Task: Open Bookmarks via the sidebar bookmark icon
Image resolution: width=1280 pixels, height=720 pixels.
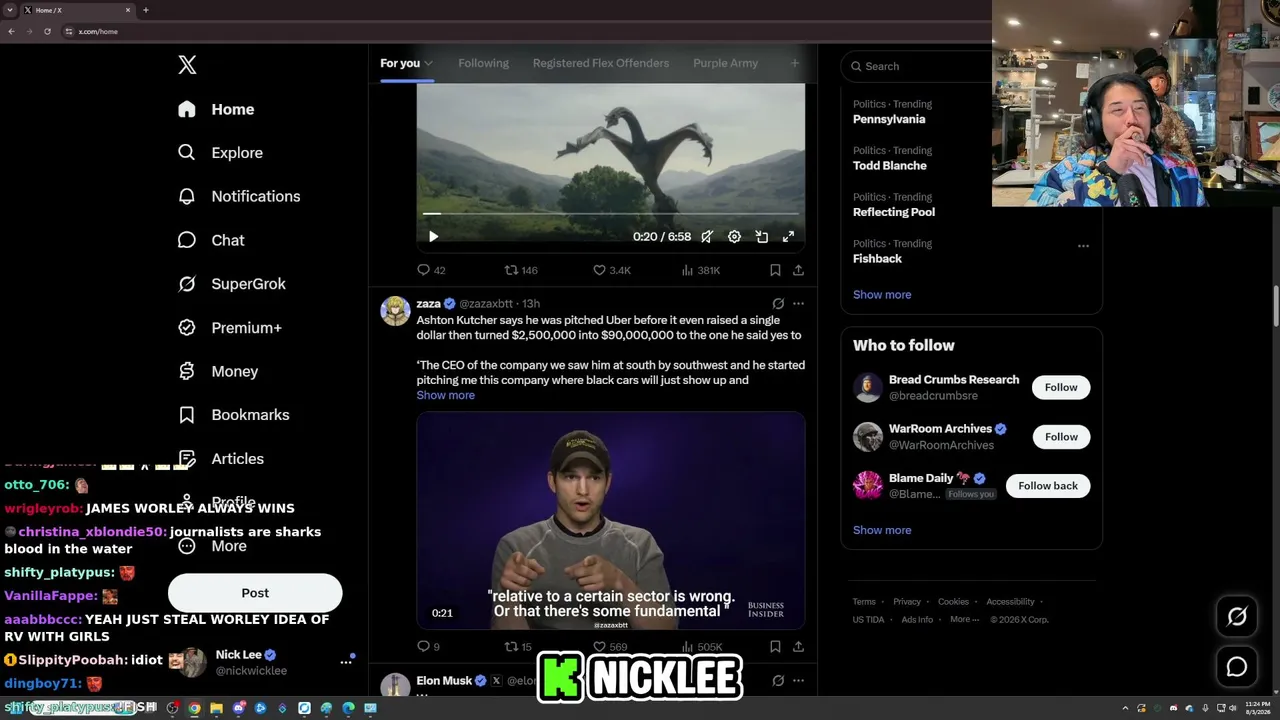Action: point(187,415)
